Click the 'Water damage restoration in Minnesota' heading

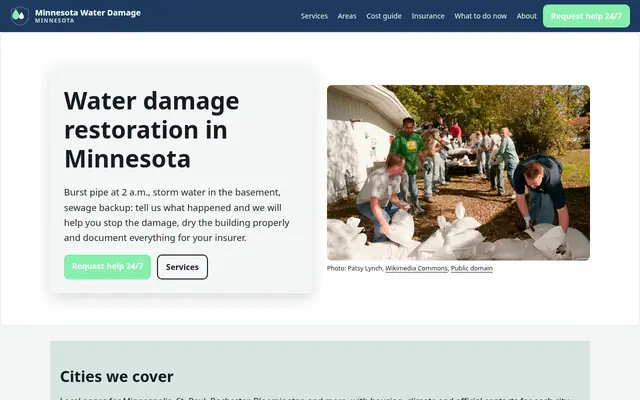pyautogui.click(x=151, y=129)
